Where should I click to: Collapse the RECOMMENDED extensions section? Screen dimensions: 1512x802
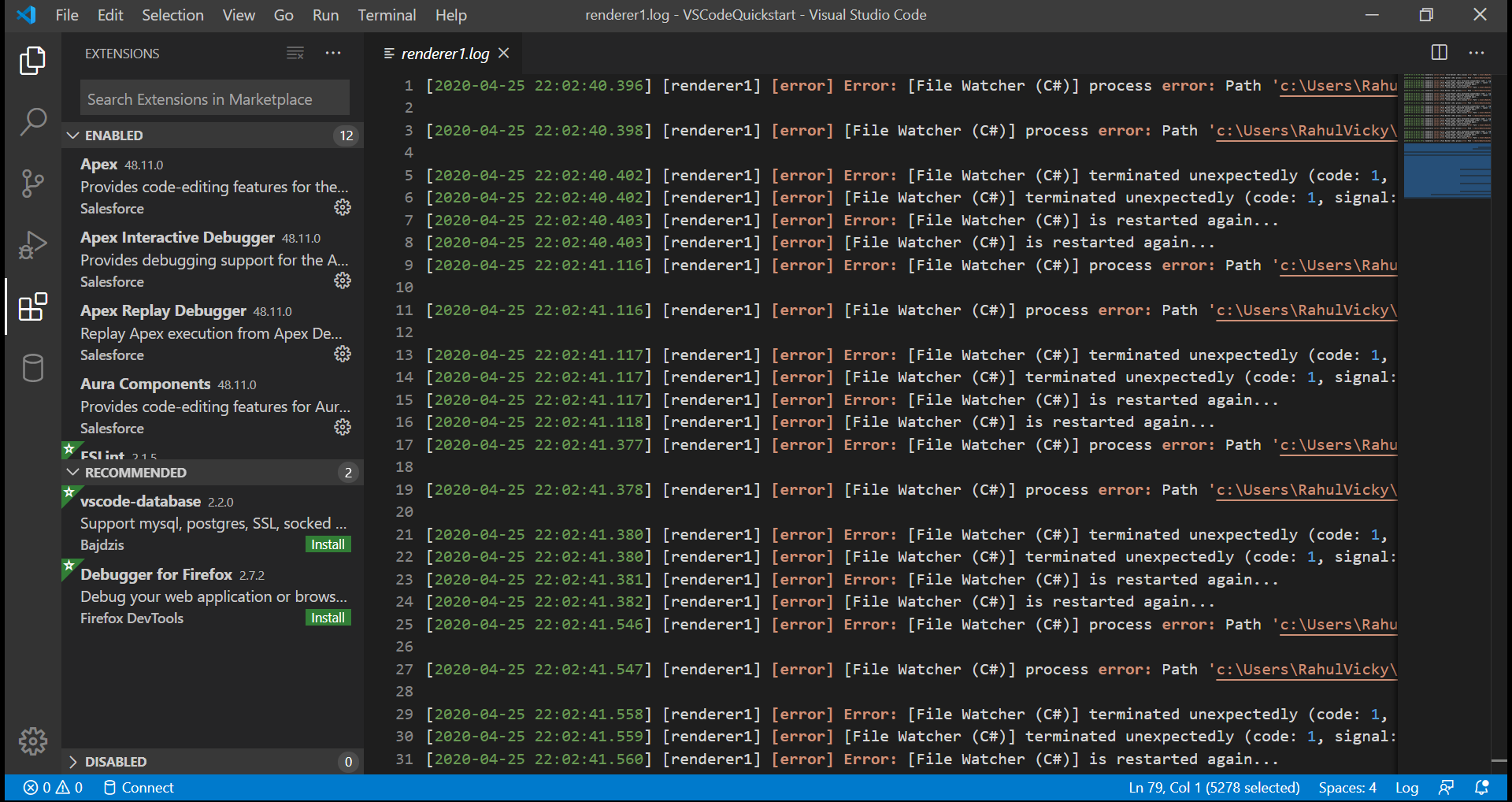(x=73, y=473)
